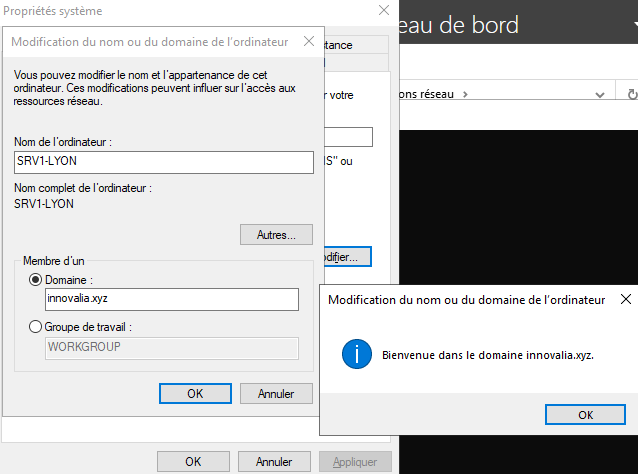Click the domain field containing innovalia.xyz
This screenshot has width=638, height=474.
tap(171, 299)
